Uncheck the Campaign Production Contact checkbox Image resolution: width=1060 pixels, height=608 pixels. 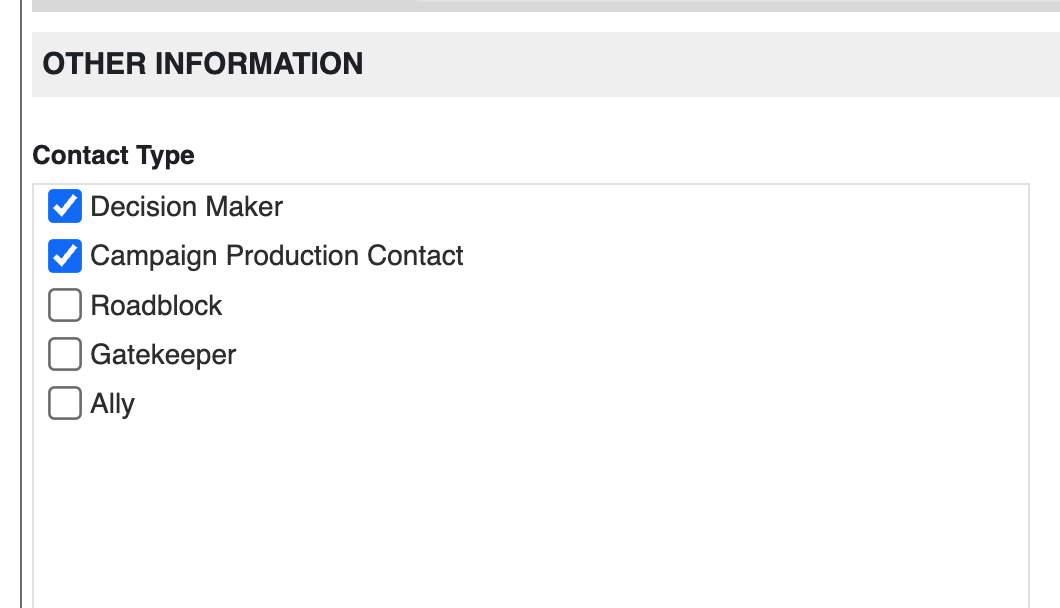[65, 256]
